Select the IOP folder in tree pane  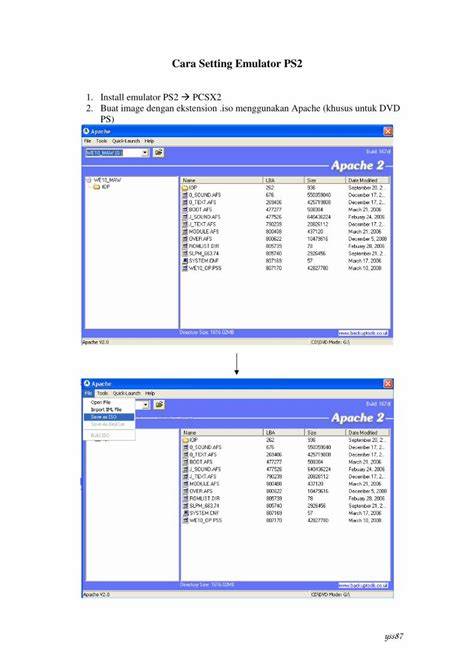pos(105,187)
